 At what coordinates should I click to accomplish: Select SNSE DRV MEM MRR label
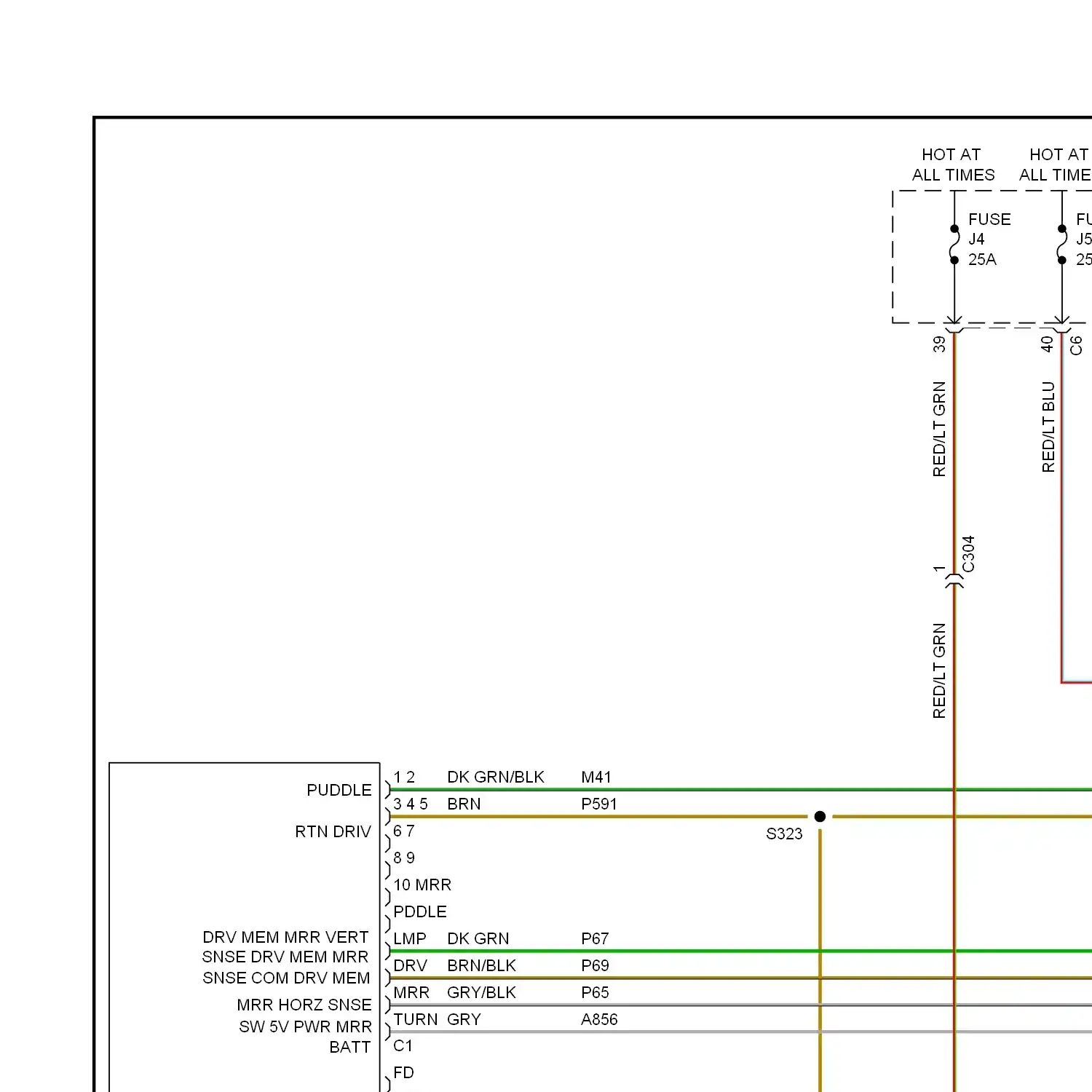point(285,957)
